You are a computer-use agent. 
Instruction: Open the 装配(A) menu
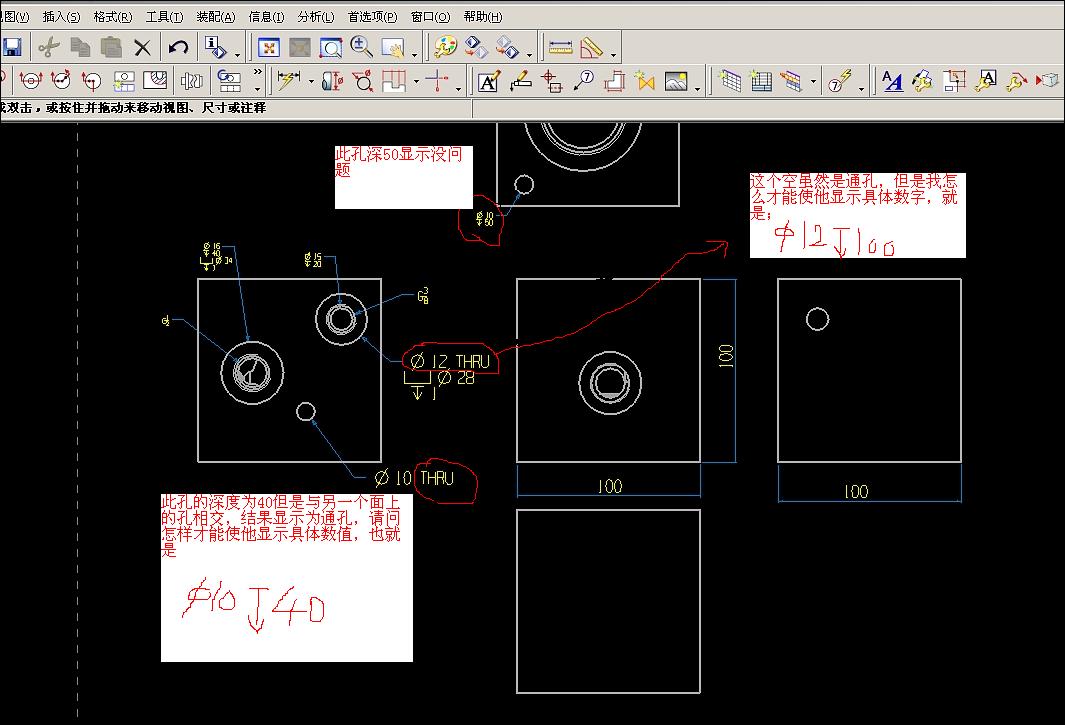(x=215, y=16)
